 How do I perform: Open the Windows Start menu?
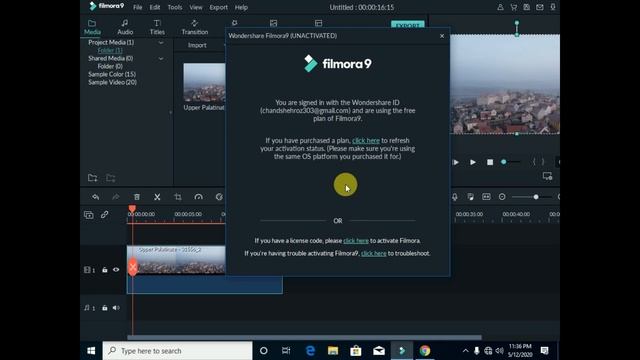91,351
